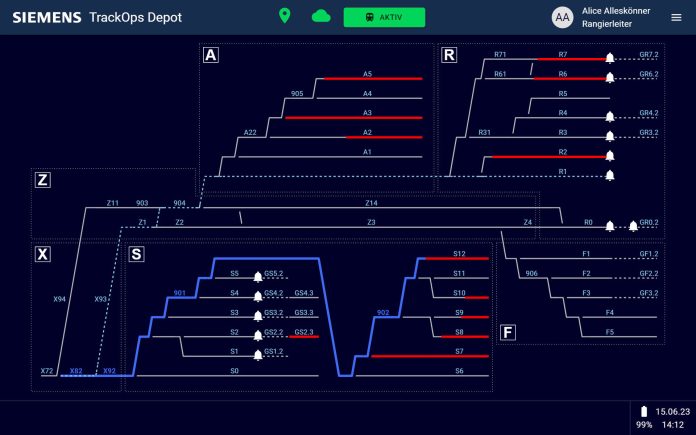Image resolution: width=696 pixels, height=435 pixels.
Task: Click track label S11
Action: coord(459,273)
